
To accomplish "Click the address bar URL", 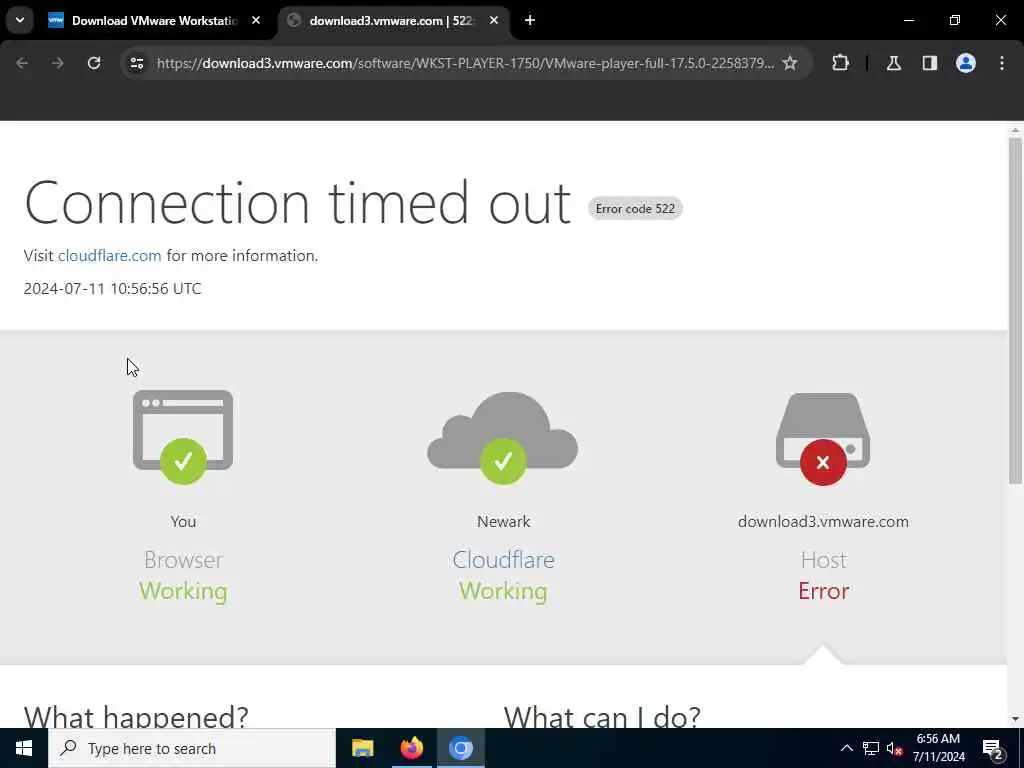I will click(x=465, y=63).
